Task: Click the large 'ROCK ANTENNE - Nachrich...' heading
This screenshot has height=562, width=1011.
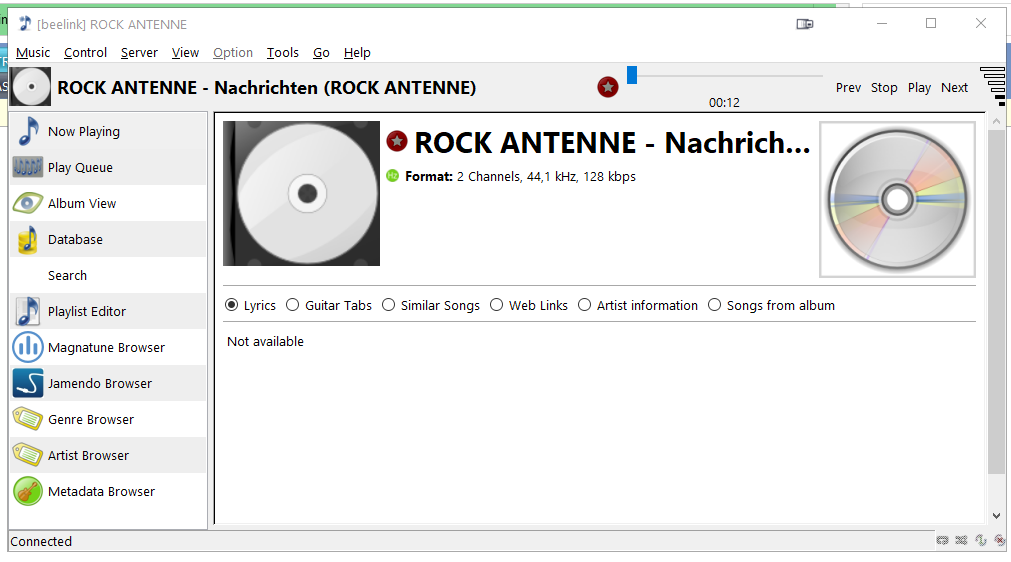Action: click(612, 142)
